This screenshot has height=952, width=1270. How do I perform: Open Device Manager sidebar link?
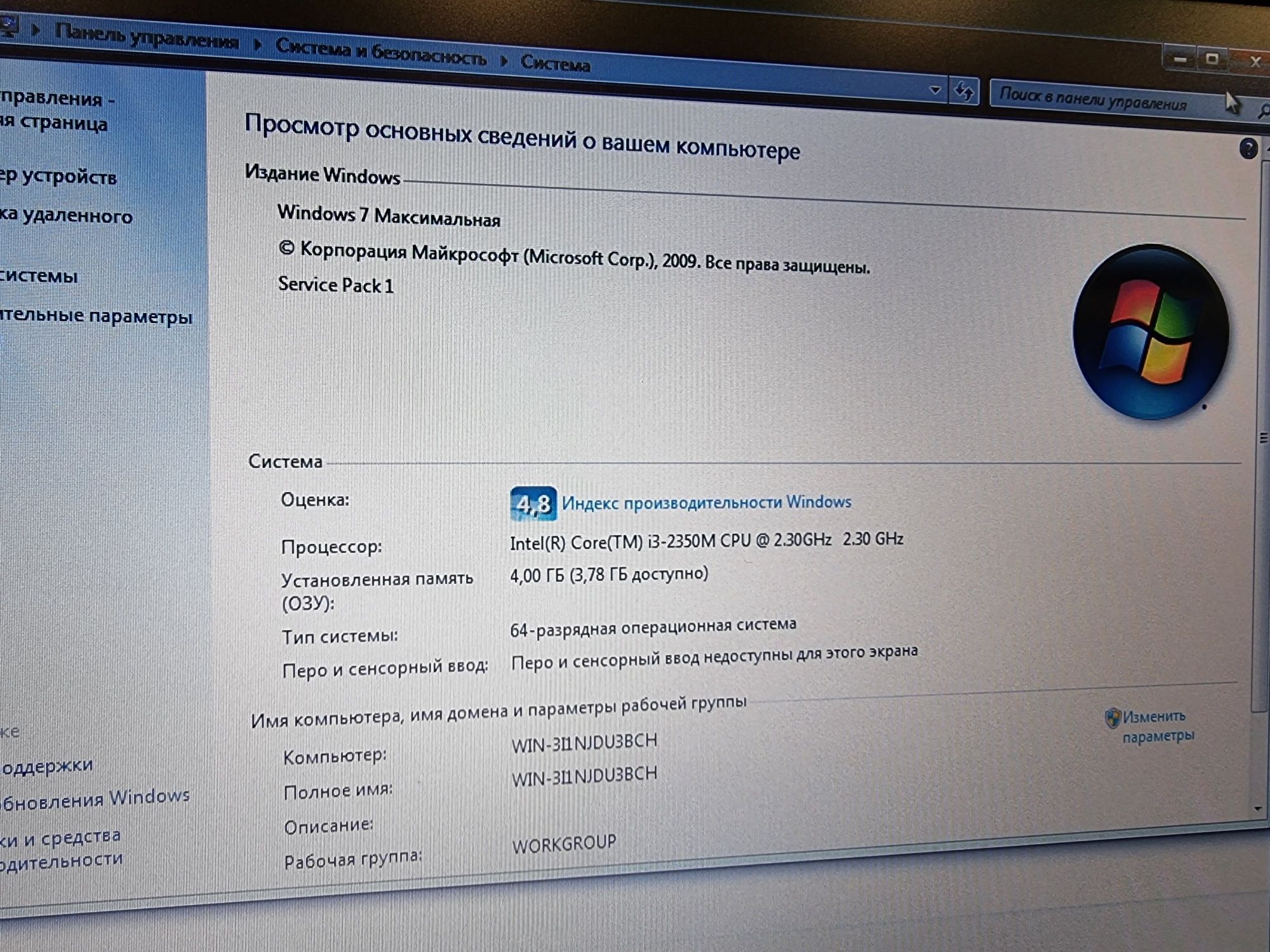[58, 176]
